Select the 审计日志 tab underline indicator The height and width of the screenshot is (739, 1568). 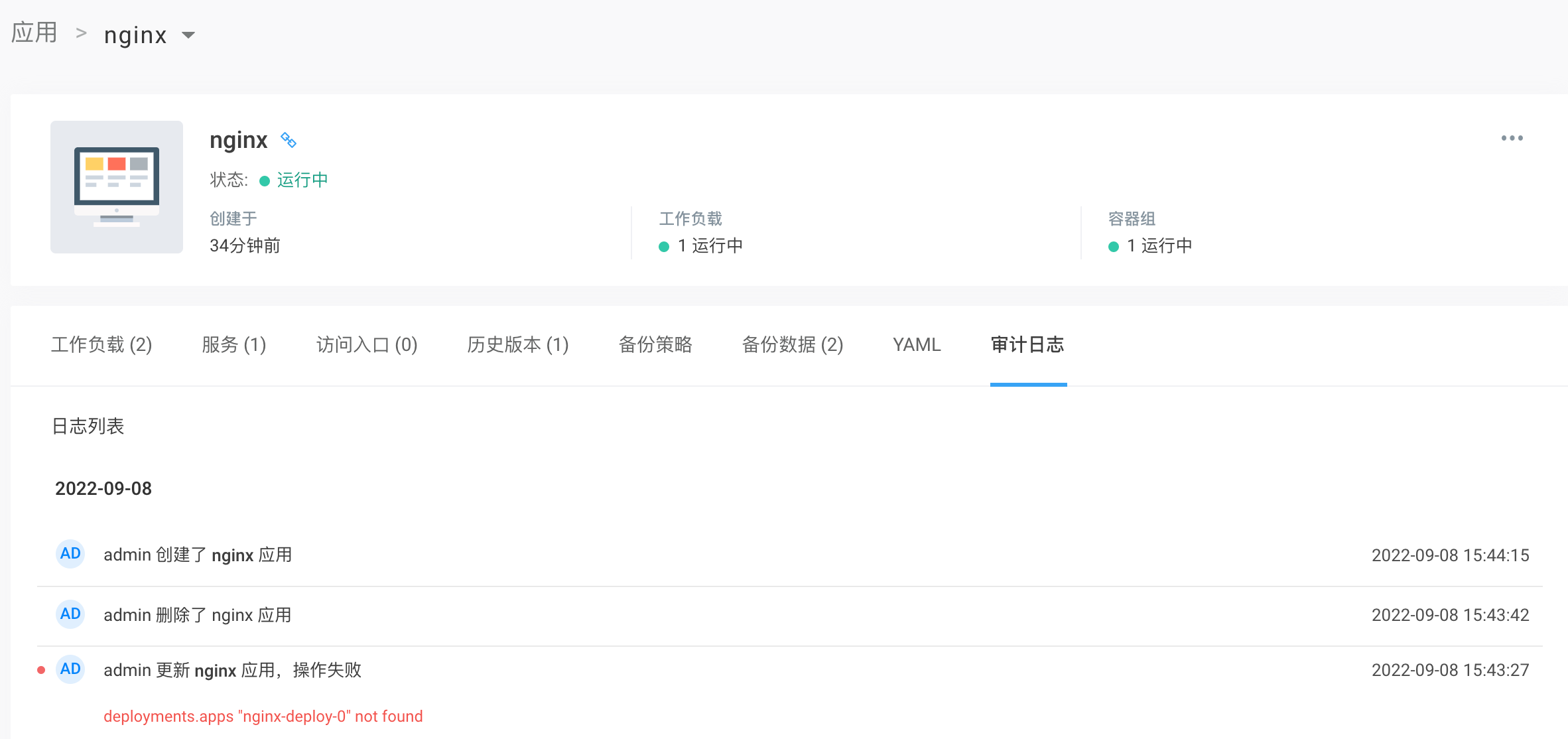pyautogui.click(x=1028, y=383)
